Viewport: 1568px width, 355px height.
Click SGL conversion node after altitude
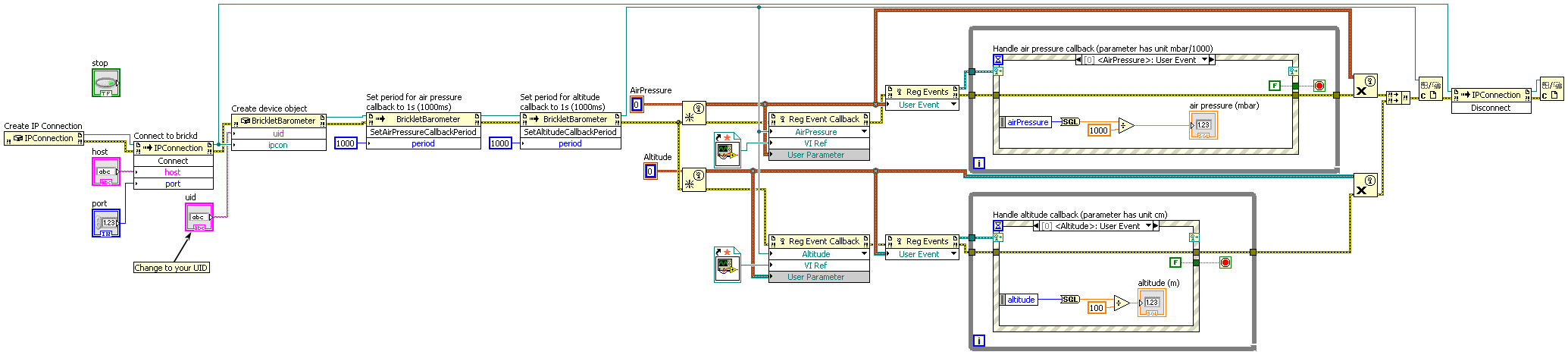click(x=1070, y=300)
